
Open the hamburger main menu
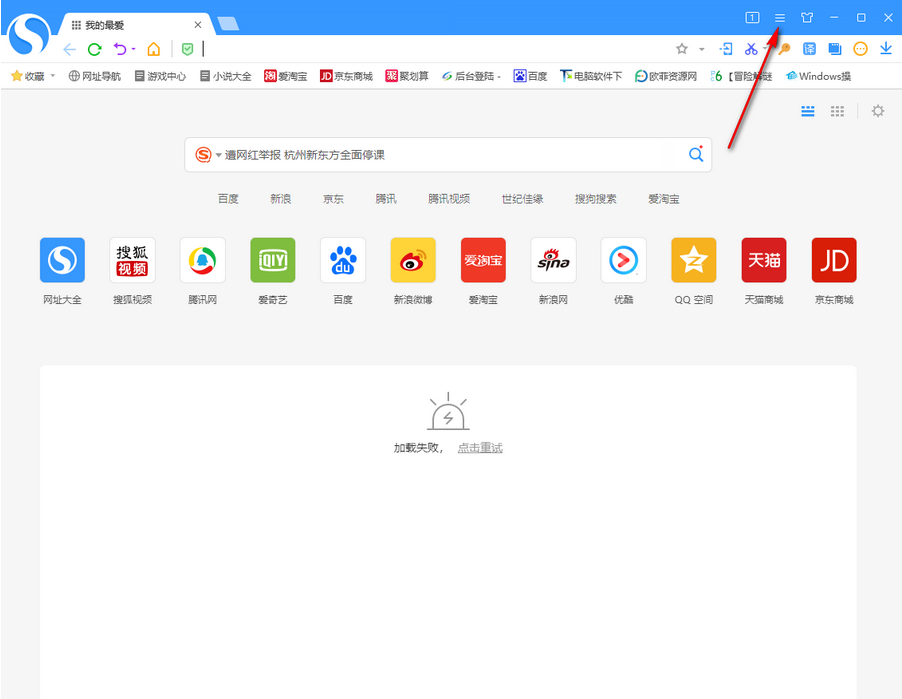tap(779, 18)
